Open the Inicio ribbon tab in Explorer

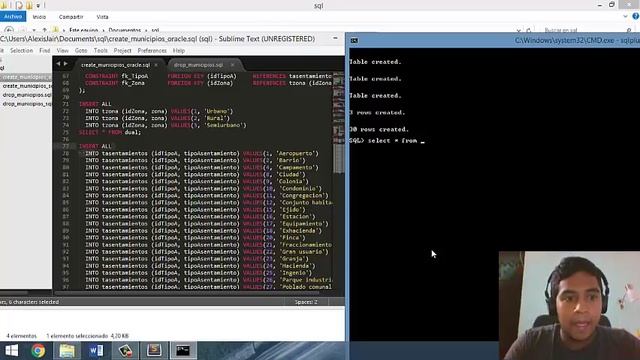(x=39, y=17)
